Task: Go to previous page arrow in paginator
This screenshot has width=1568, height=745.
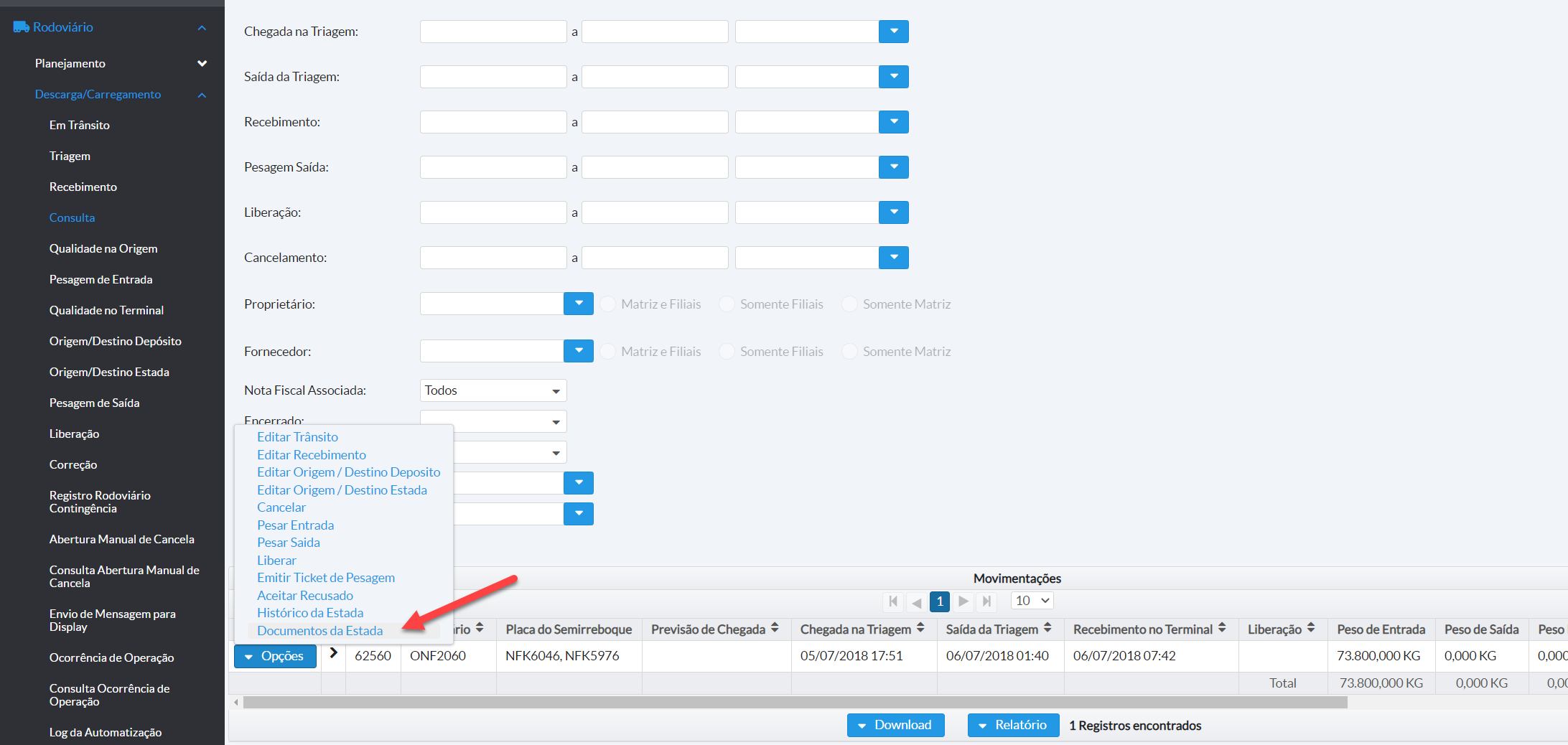Action: pos(916,601)
